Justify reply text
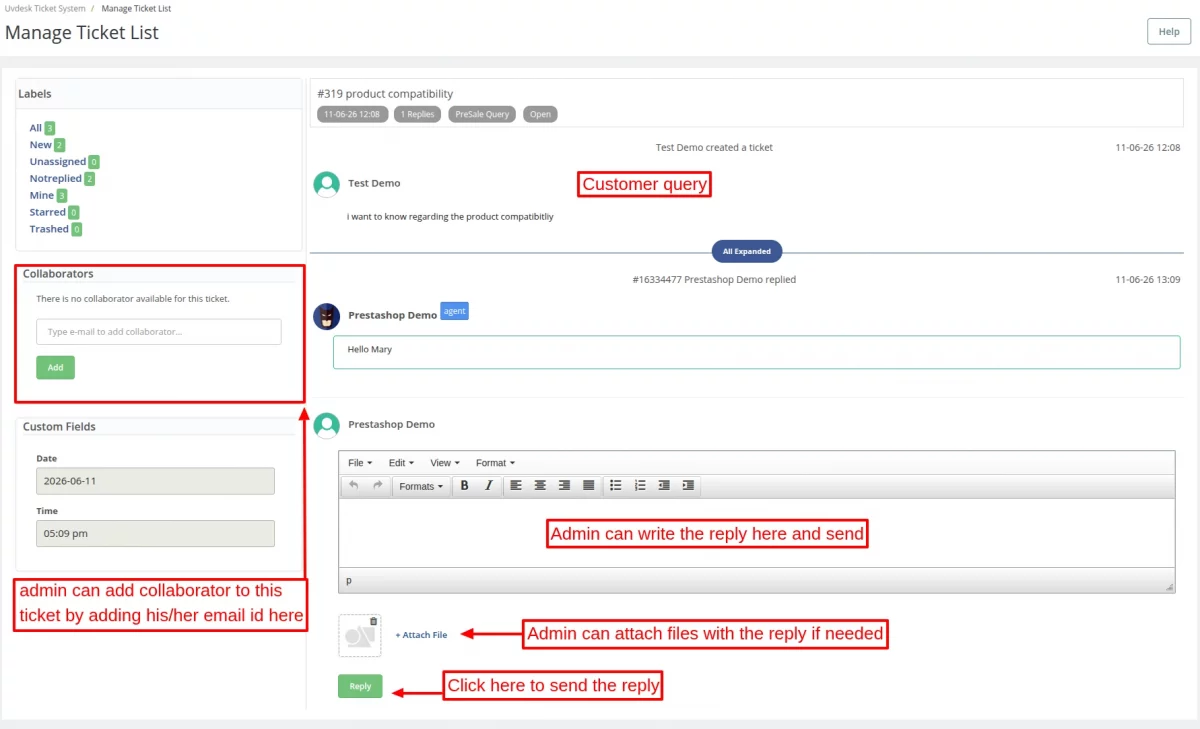The width and height of the screenshot is (1200, 729). [x=588, y=486]
